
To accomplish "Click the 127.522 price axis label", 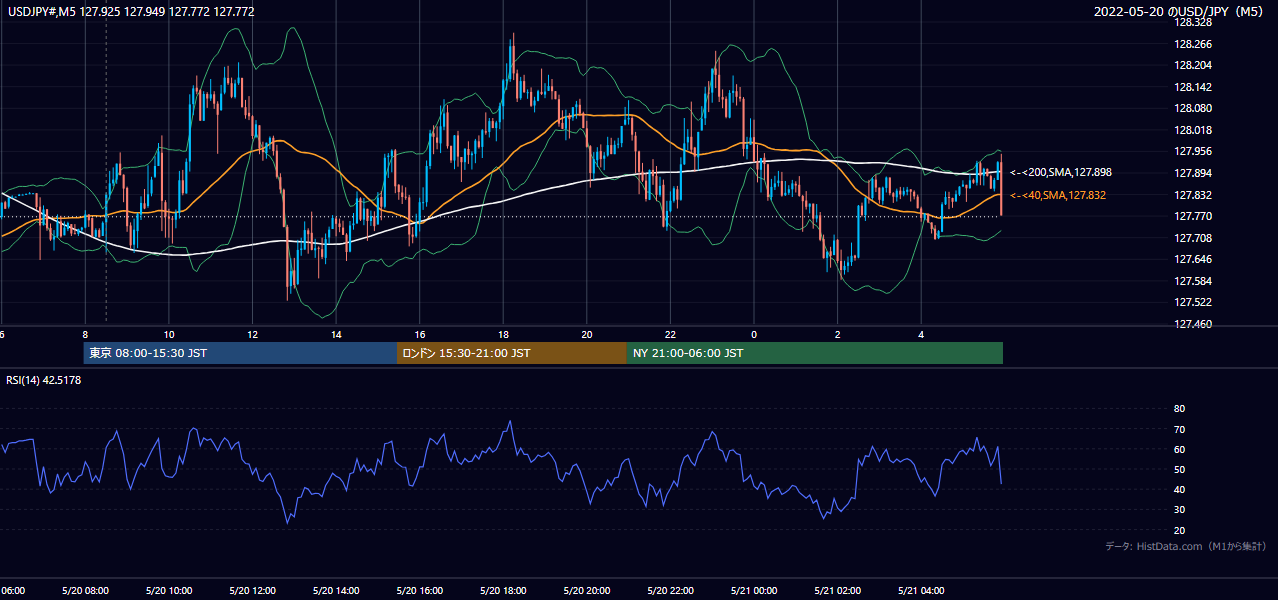I will [1194, 302].
